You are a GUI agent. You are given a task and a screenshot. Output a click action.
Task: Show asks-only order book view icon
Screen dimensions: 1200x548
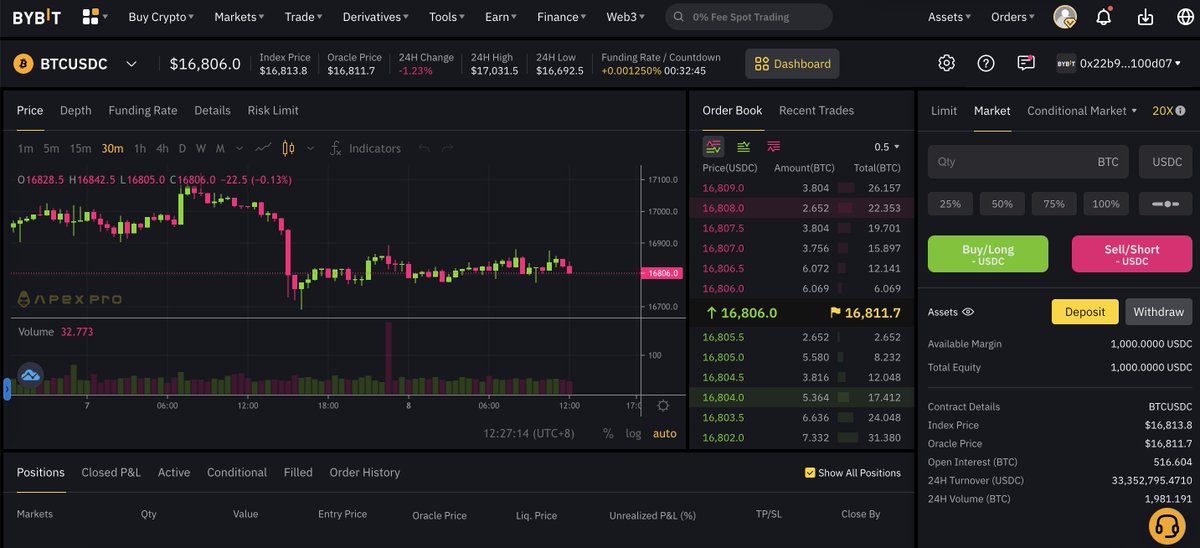[x=773, y=146]
